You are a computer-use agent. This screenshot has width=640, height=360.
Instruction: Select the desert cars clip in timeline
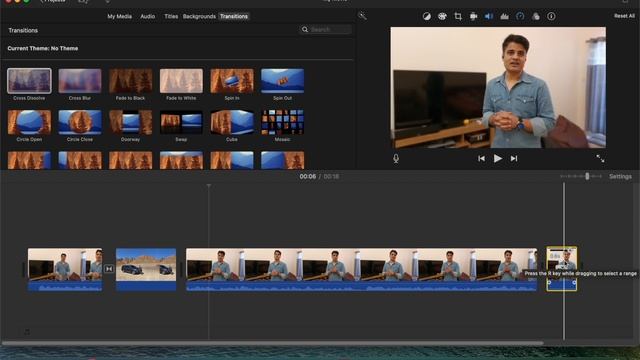pyautogui.click(x=146, y=269)
